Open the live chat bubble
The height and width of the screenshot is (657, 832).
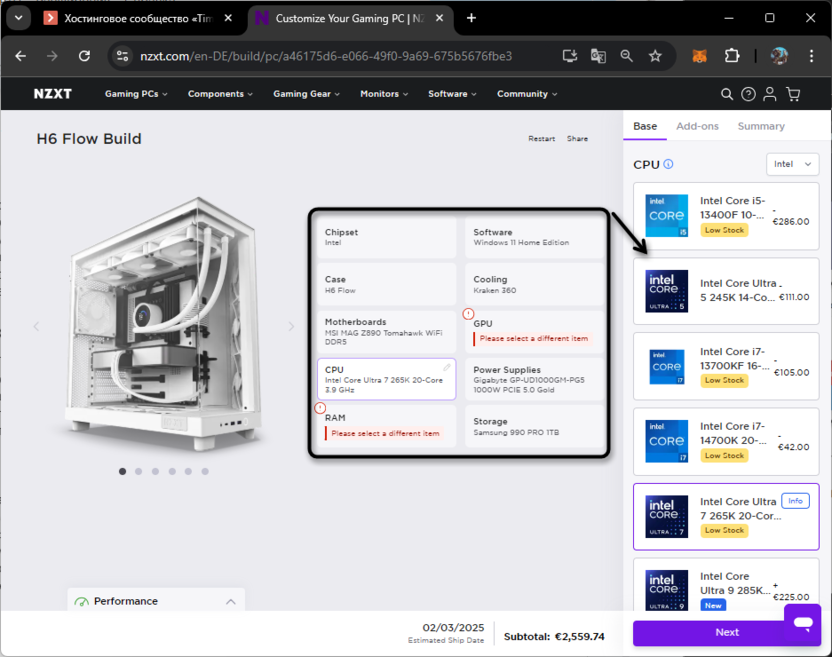(x=802, y=622)
